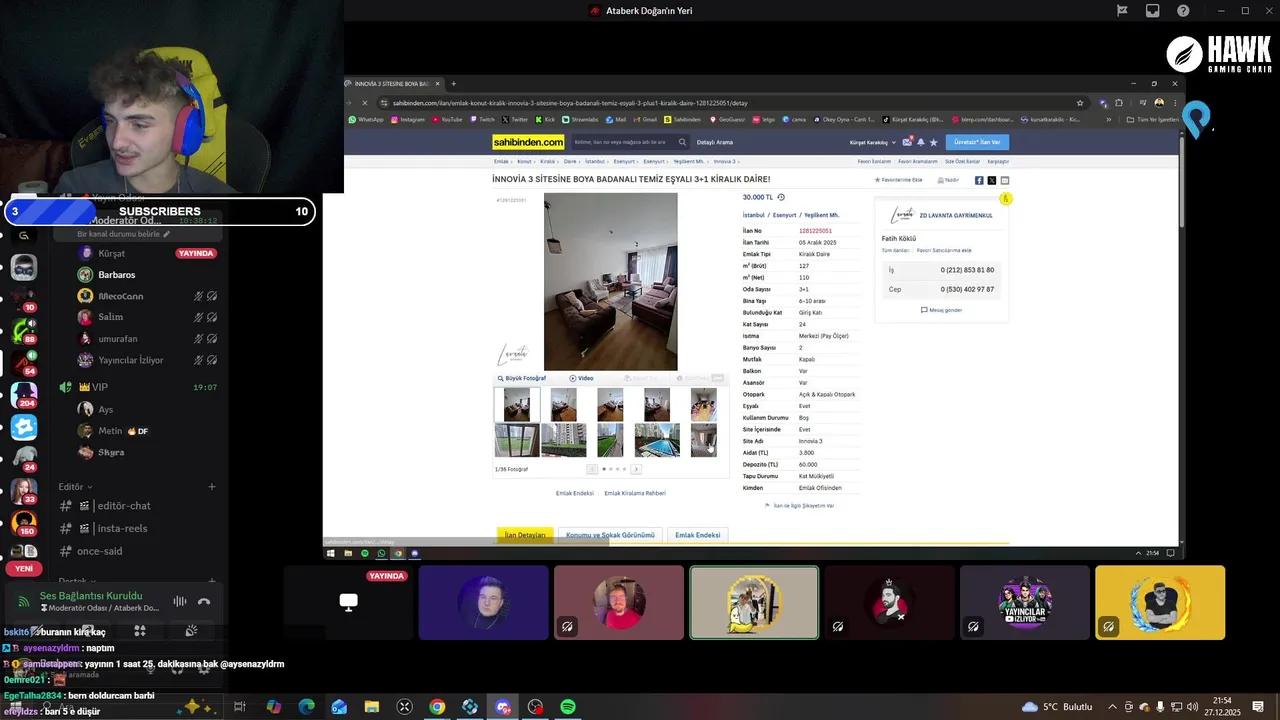Print the listing with Yazdır
Image resolution: width=1280 pixels, height=720 pixels.
point(948,180)
